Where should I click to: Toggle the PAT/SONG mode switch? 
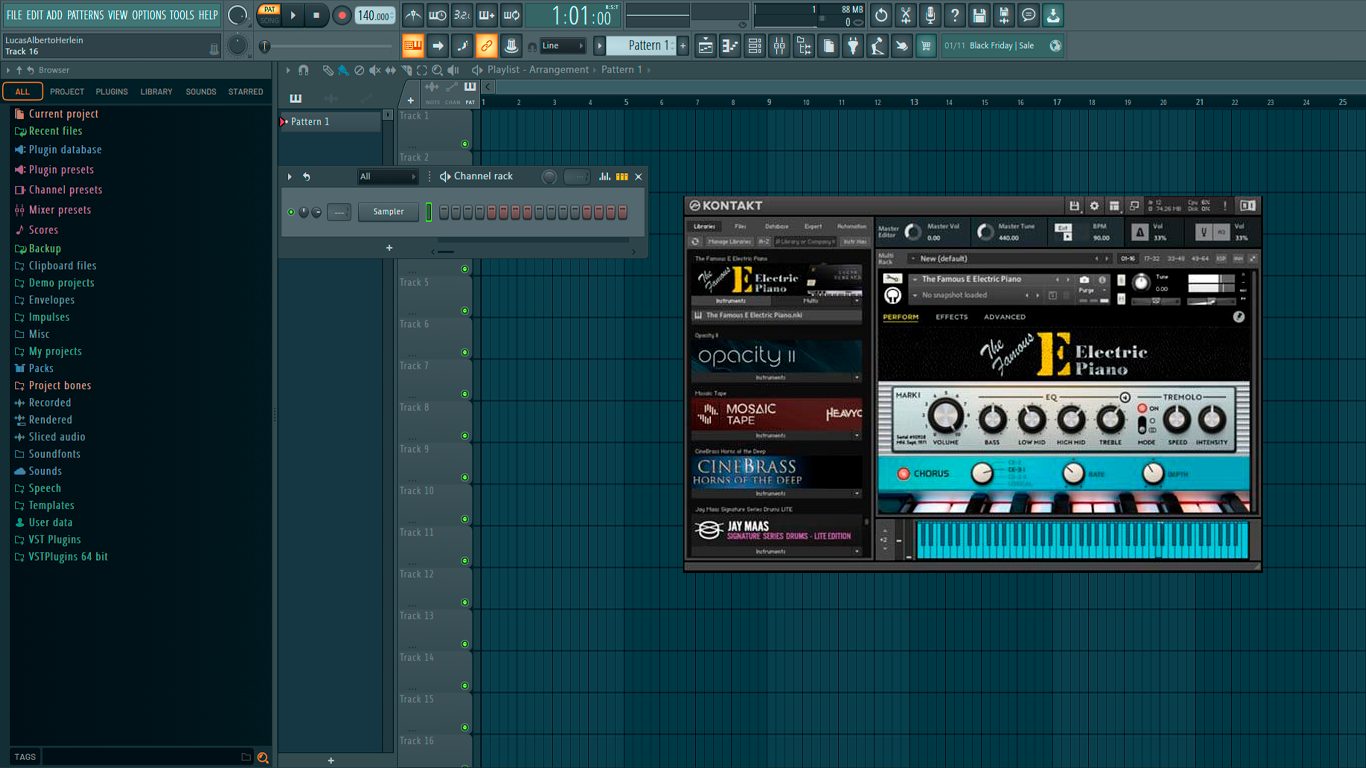(x=269, y=15)
